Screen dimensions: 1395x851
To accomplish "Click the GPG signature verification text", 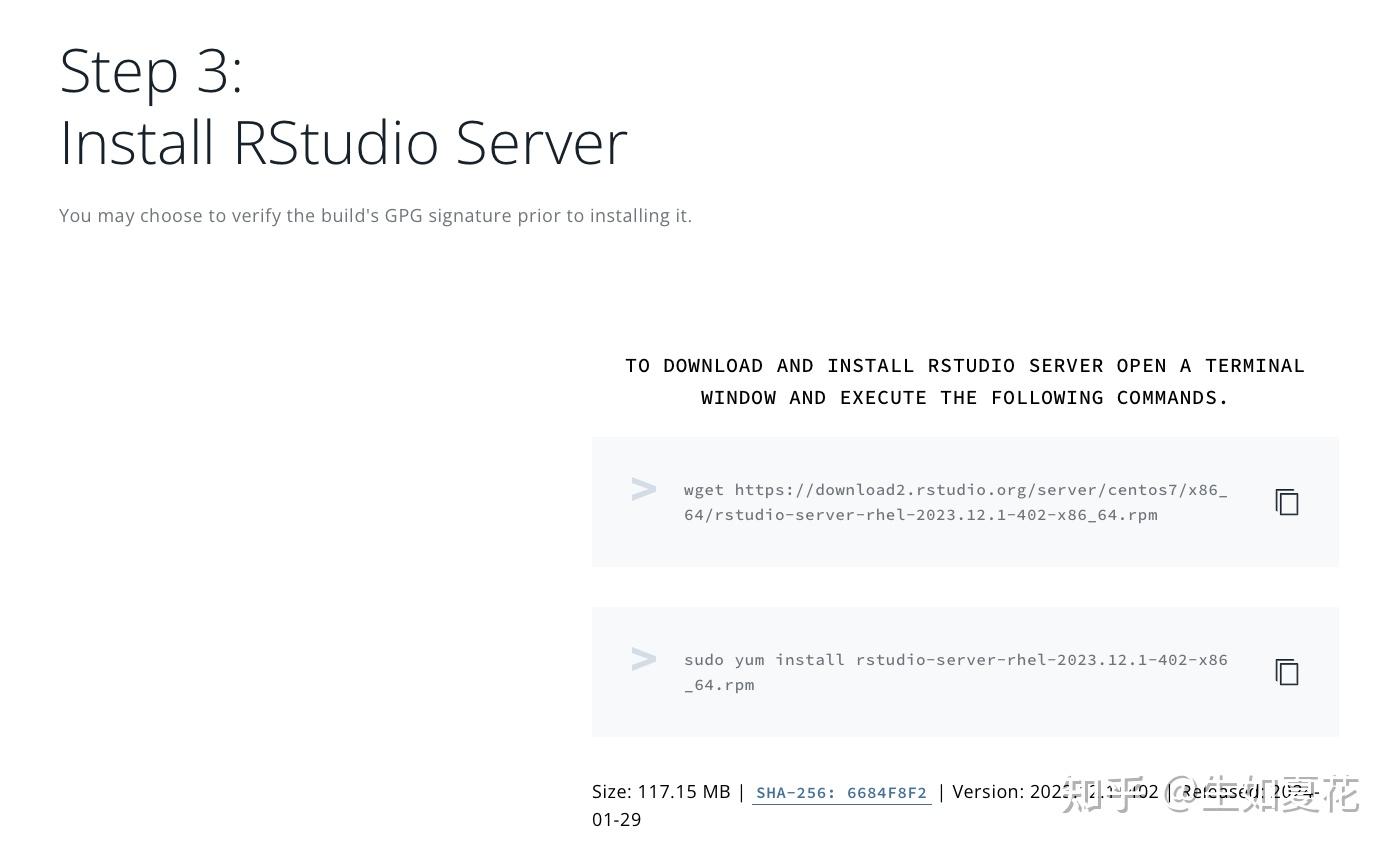I will pos(375,215).
